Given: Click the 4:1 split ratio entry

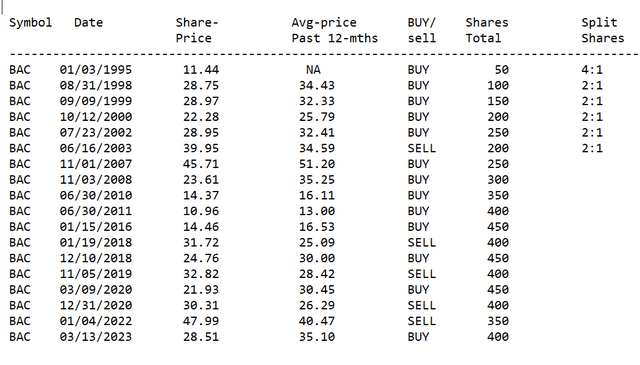Looking at the screenshot, I should (592, 69).
